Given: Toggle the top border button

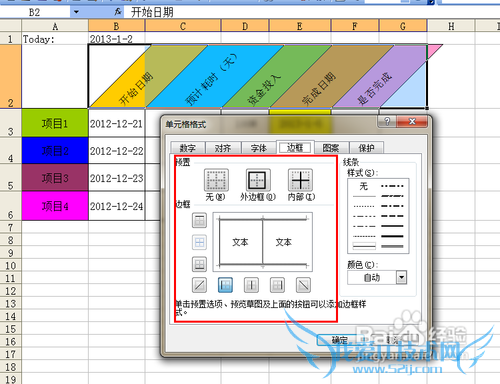Looking at the screenshot, I should 199,220.
